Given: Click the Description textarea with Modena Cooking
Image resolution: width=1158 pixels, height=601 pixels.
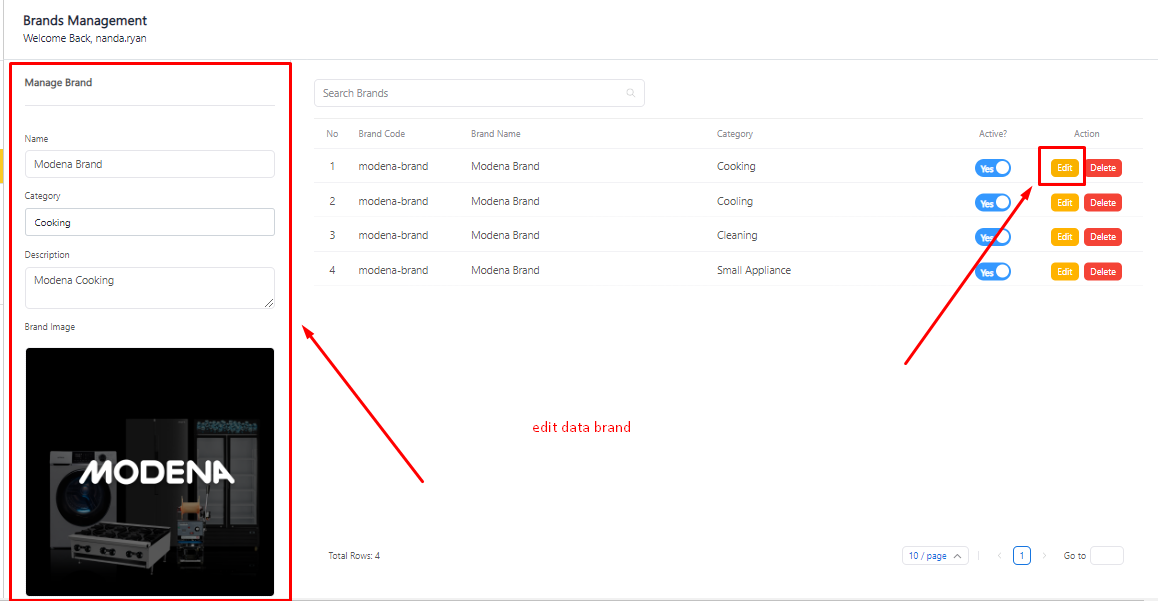Looking at the screenshot, I should [149, 287].
